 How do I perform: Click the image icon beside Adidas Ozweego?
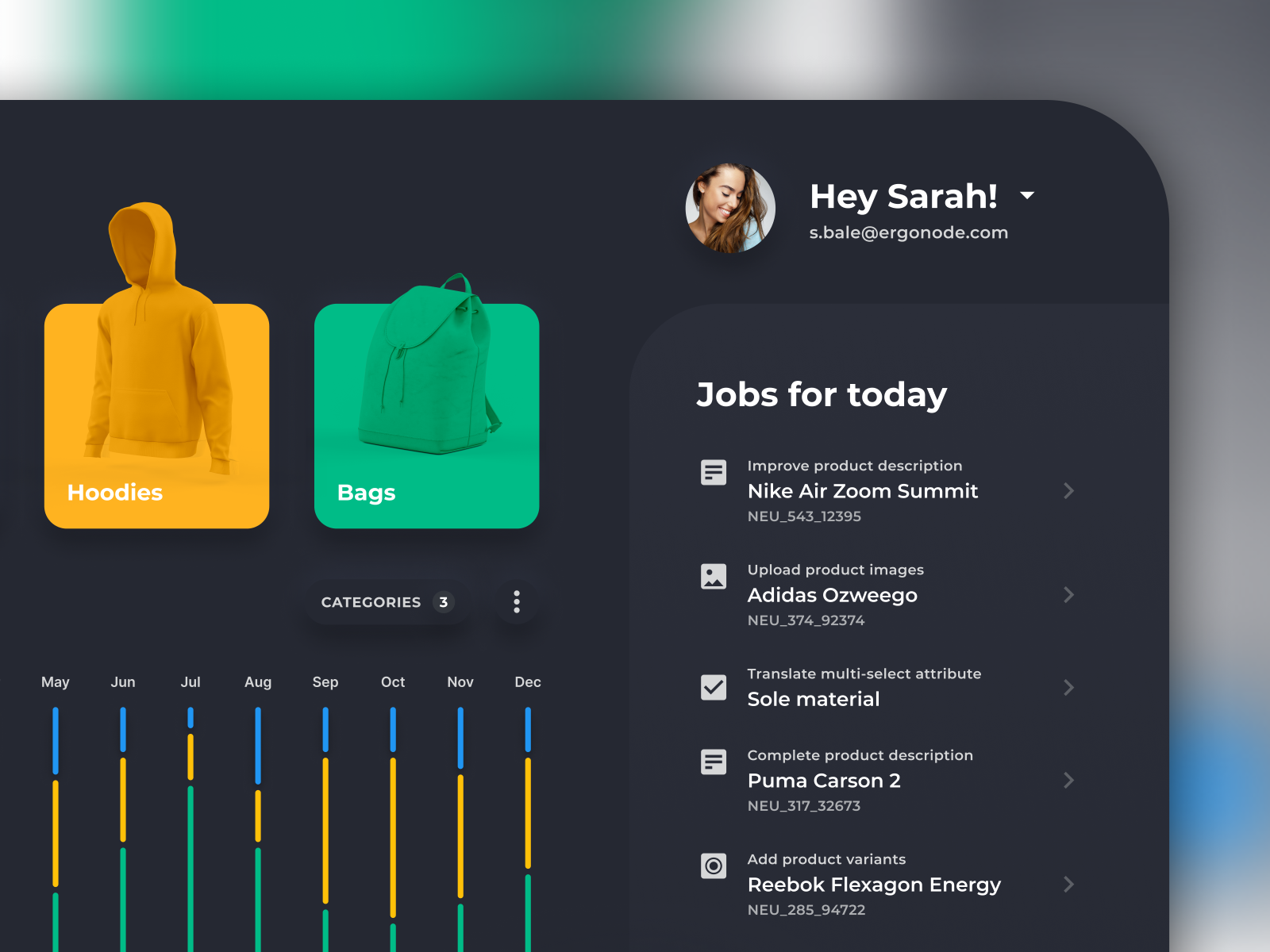point(714,576)
